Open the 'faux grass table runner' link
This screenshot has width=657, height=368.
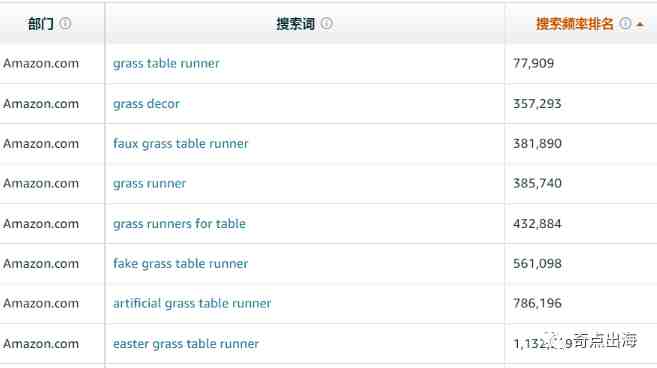pyautogui.click(x=180, y=143)
